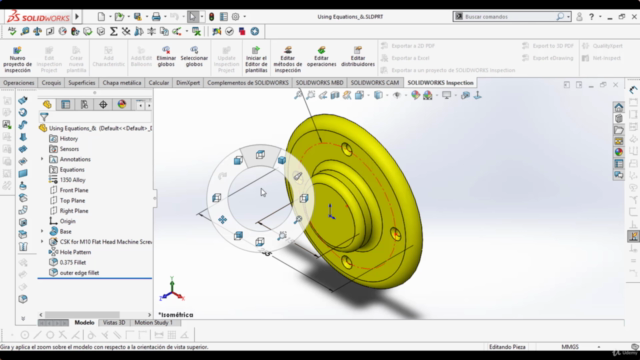This screenshot has width=640, height=360.
Task: Click the Zoom to fit magnifier icon
Action: (x=298, y=95)
